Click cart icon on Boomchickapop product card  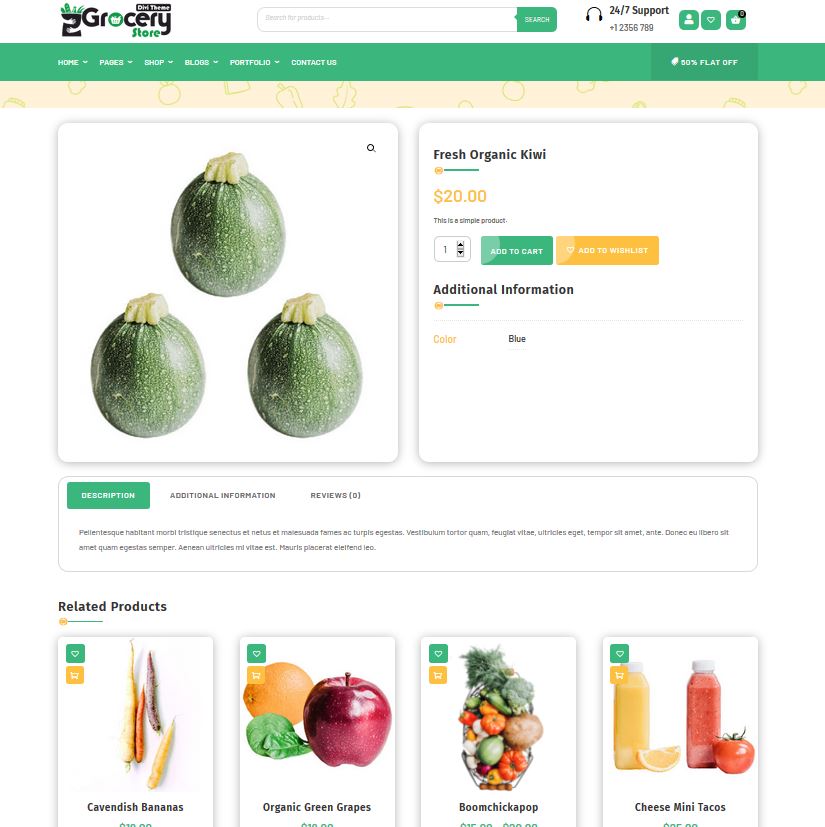tap(438, 675)
